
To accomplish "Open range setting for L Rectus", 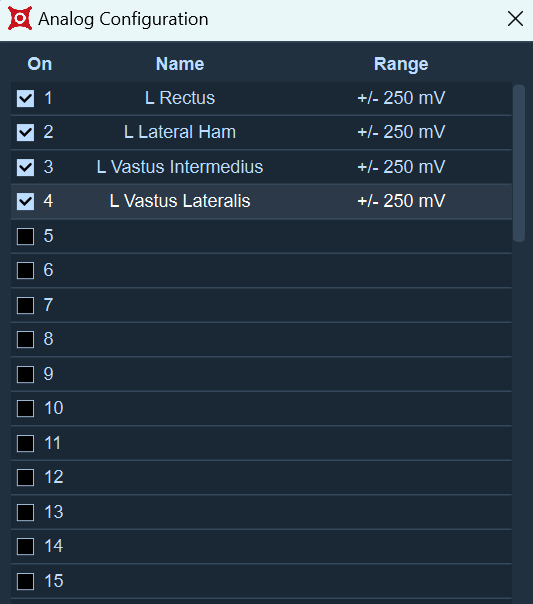I will coord(401,98).
